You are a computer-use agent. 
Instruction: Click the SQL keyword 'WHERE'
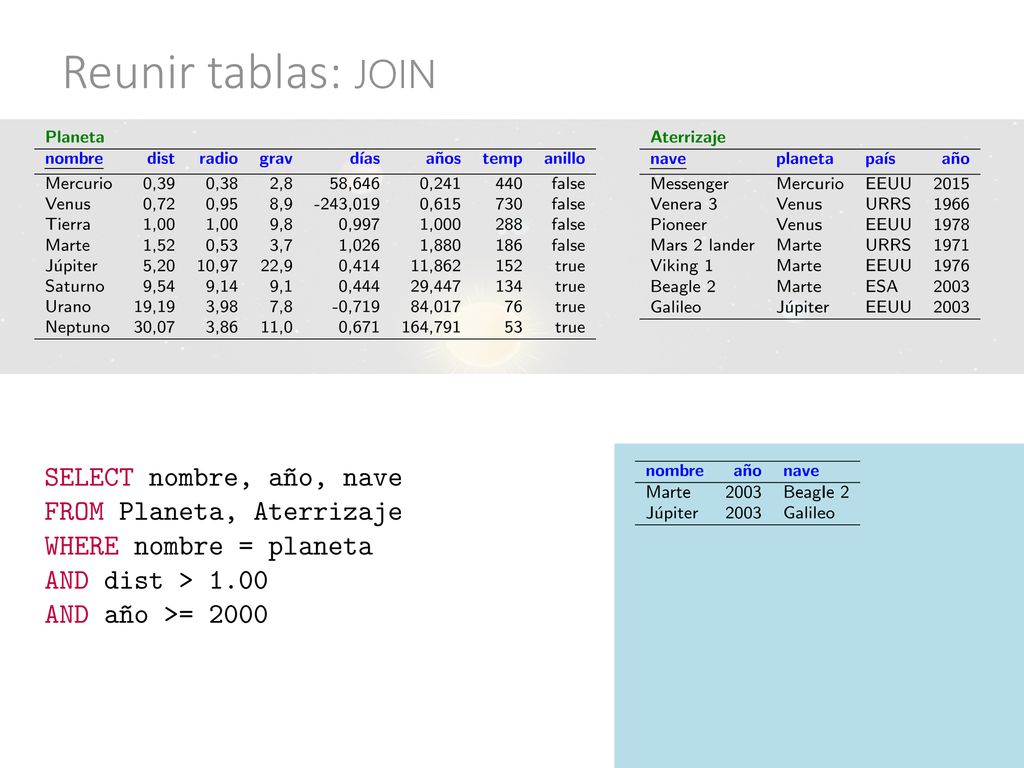[82, 546]
